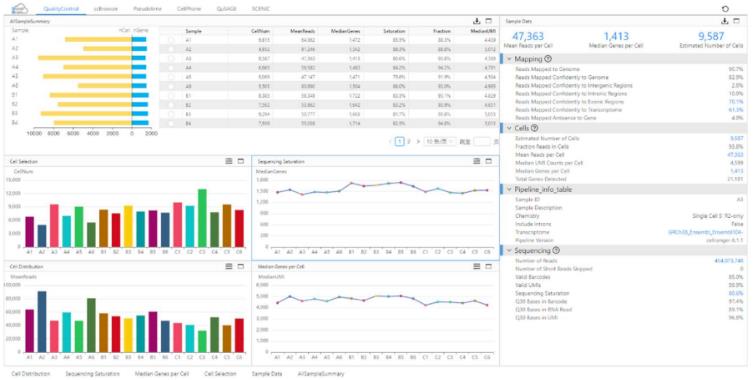Screen dimensions: 754x380
Task: Go to page 2 of the table
Action: coord(409,141)
